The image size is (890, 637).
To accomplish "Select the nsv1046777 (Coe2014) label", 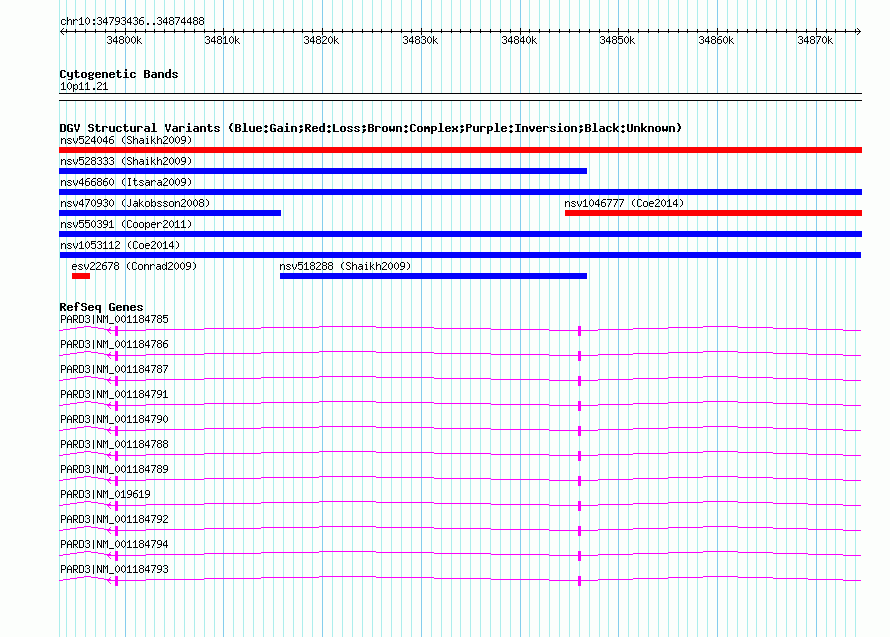I will tap(624, 203).
